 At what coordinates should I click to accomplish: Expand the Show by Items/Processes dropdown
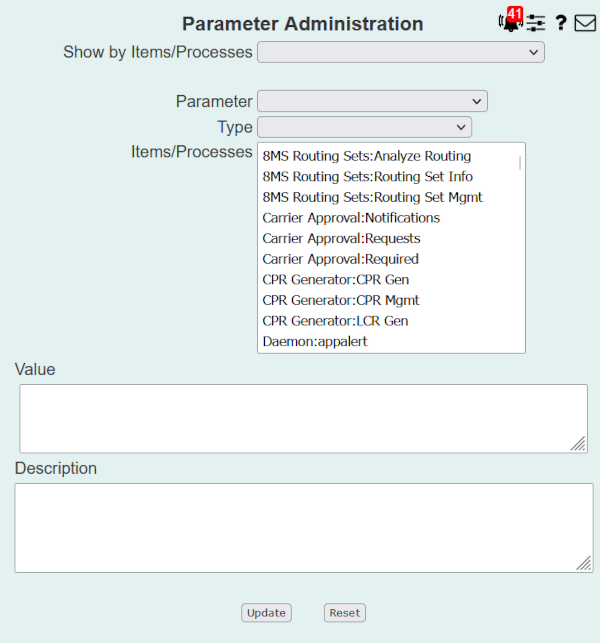click(400, 52)
